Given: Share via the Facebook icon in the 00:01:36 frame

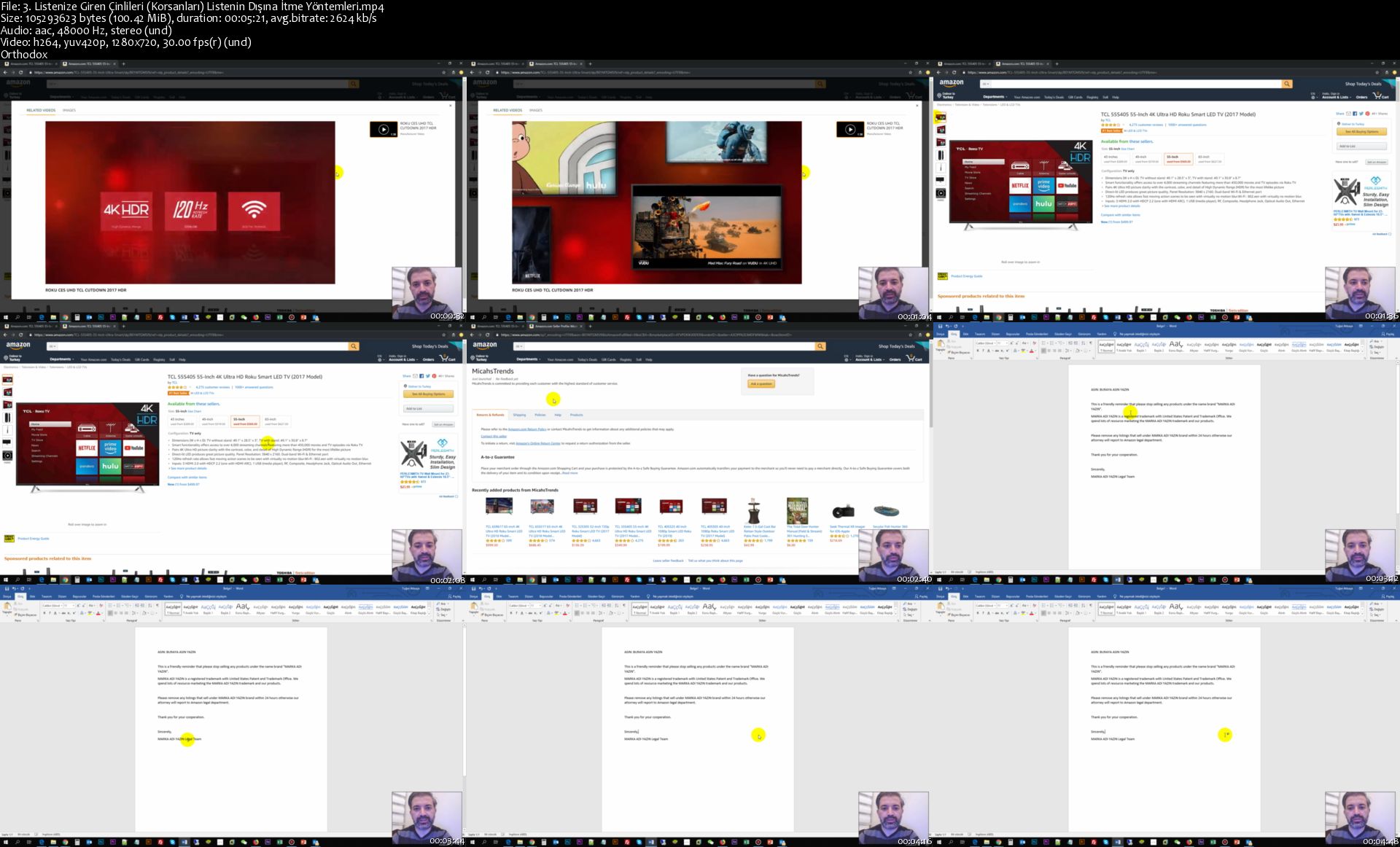Looking at the screenshot, I should pyautogui.click(x=1355, y=114).
